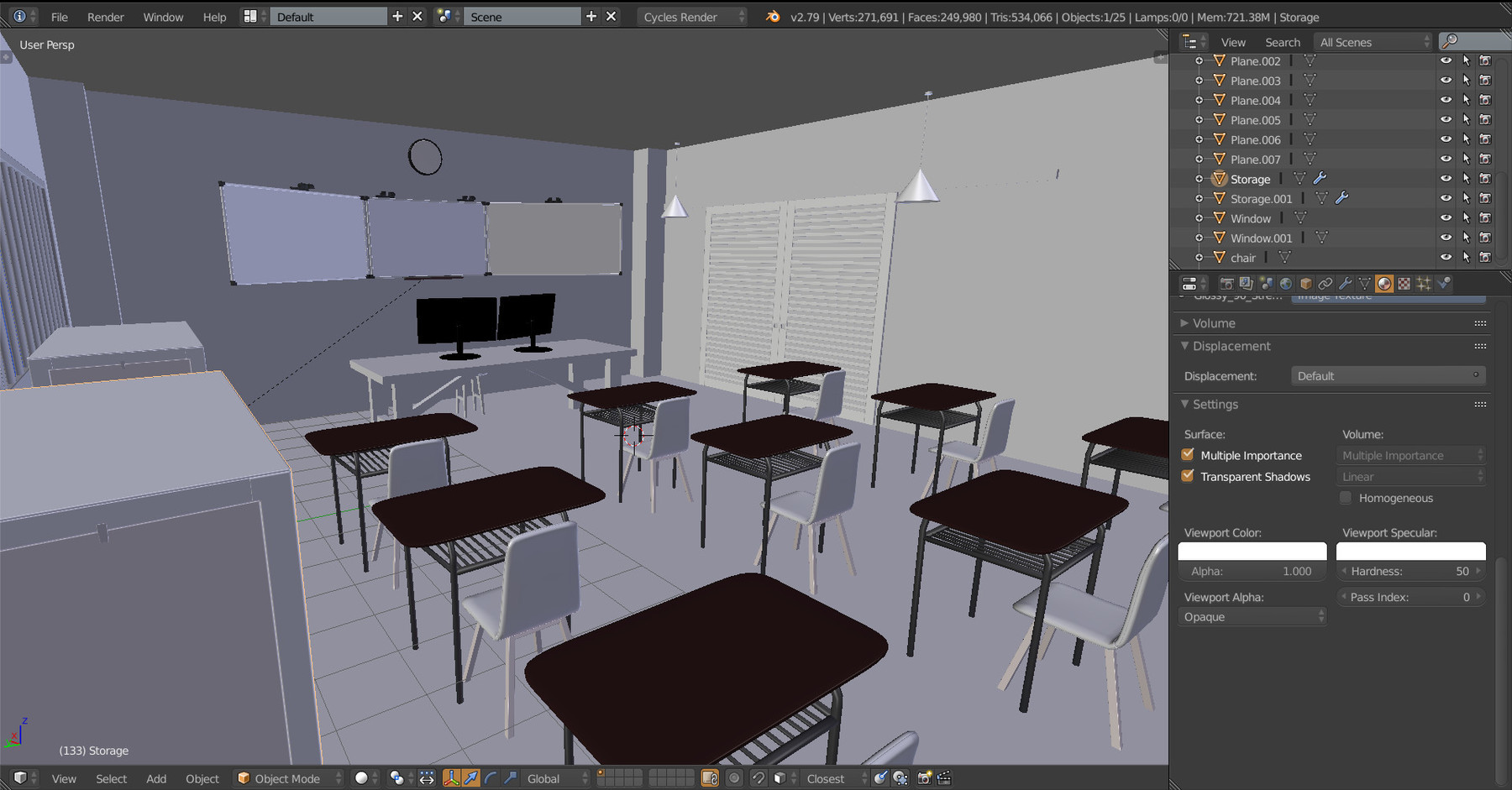
Task: Click the Viewport Color swatch
Action: point(1252,552)
